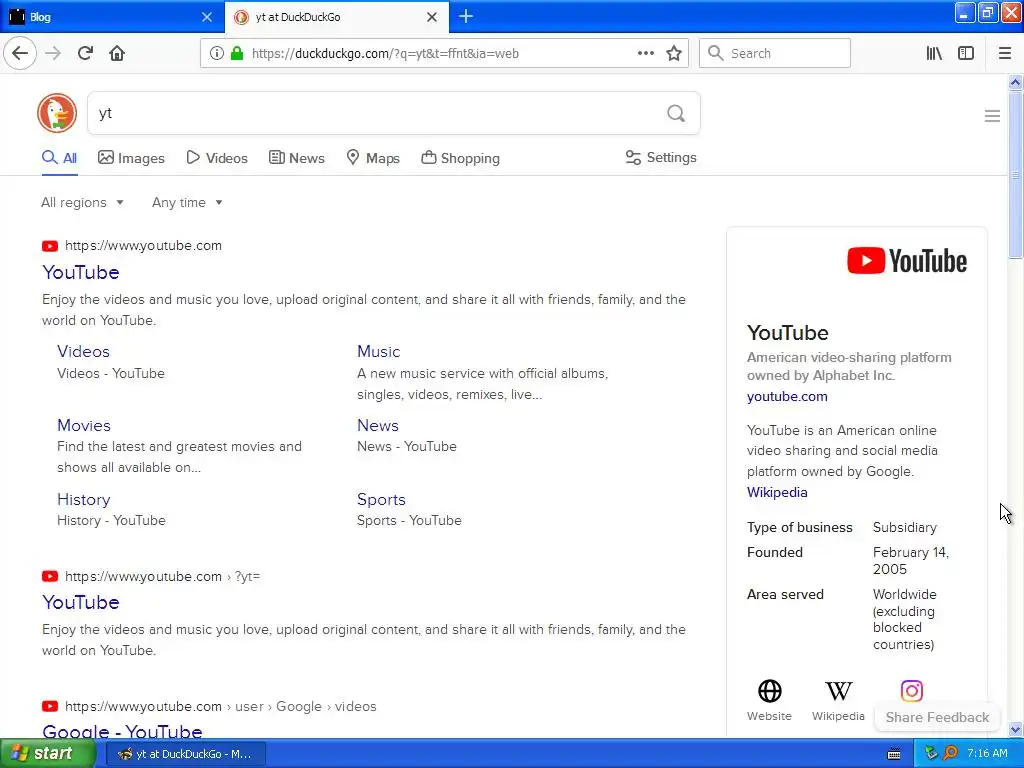The image size is (1024, 768).
Task: Open DuckDuckGo side menu icon
Action: point(992,116)
